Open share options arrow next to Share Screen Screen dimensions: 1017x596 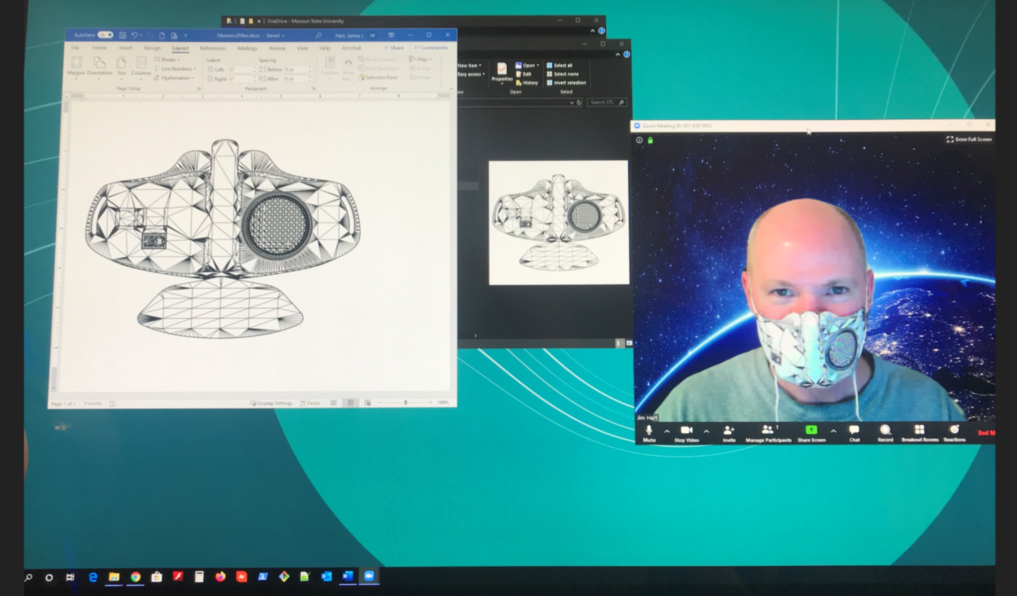tap(833, 431)
